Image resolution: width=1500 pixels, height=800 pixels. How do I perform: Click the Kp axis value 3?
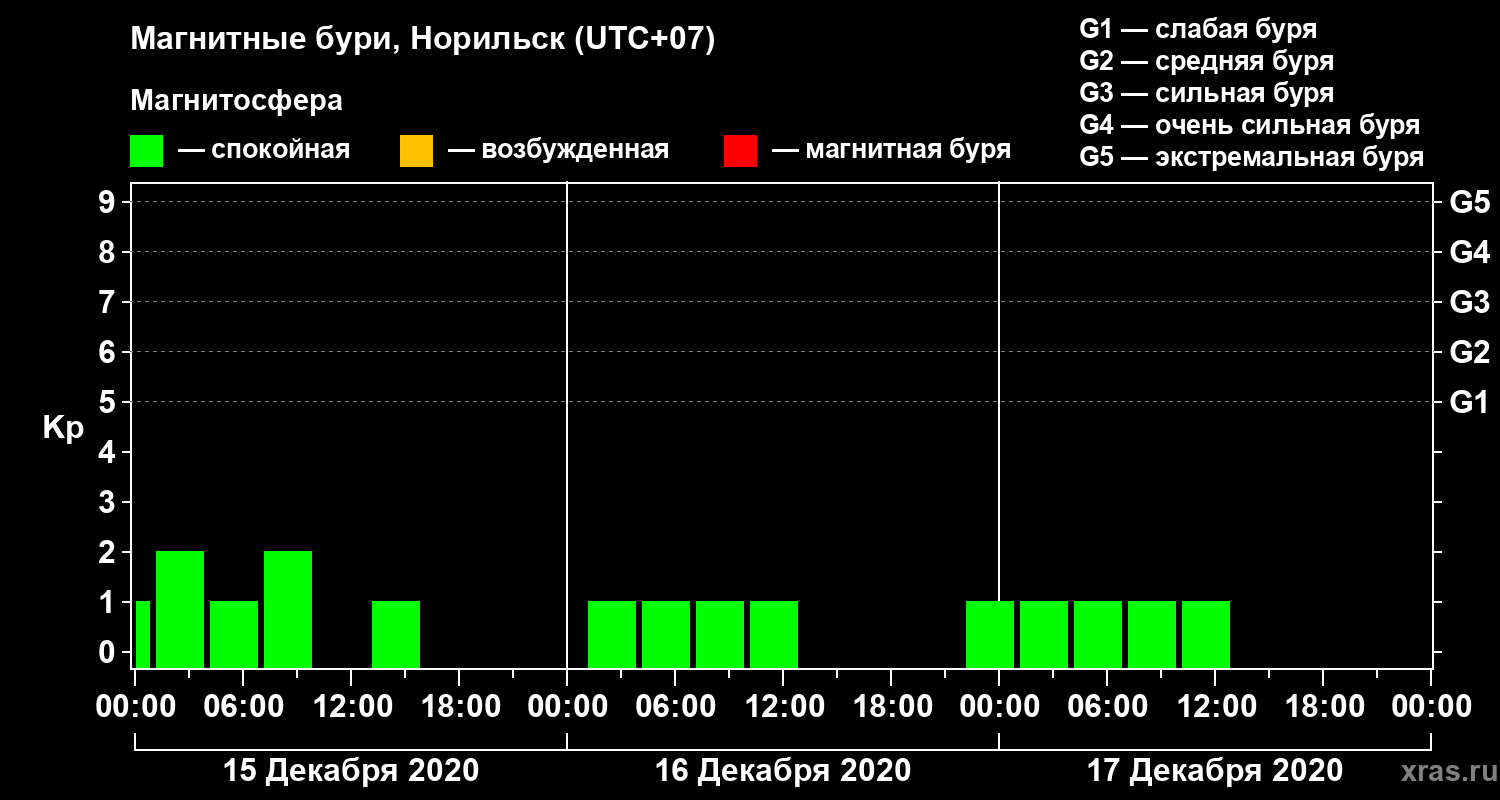click(109, 502)
